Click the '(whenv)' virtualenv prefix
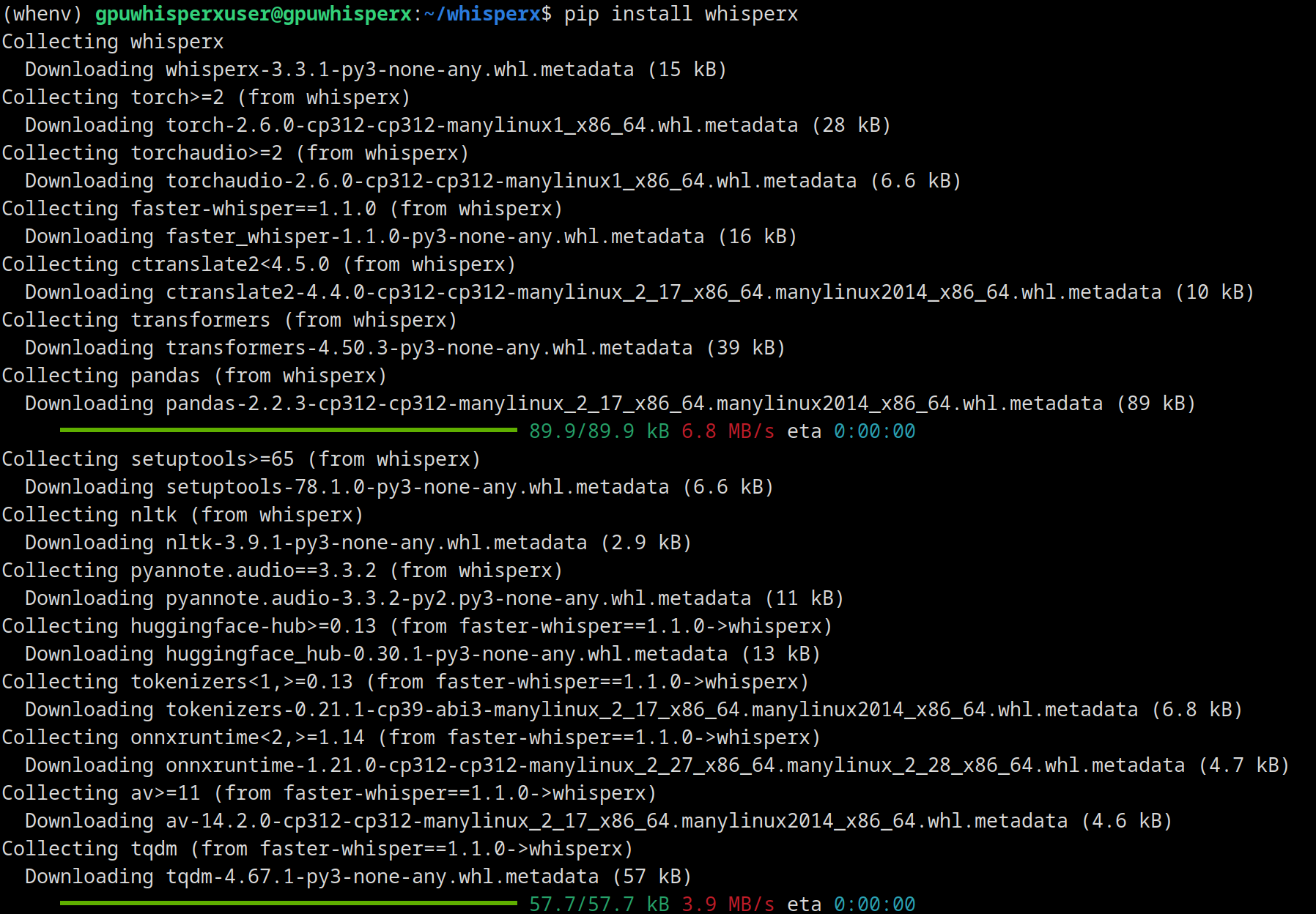 coord(42,14)
